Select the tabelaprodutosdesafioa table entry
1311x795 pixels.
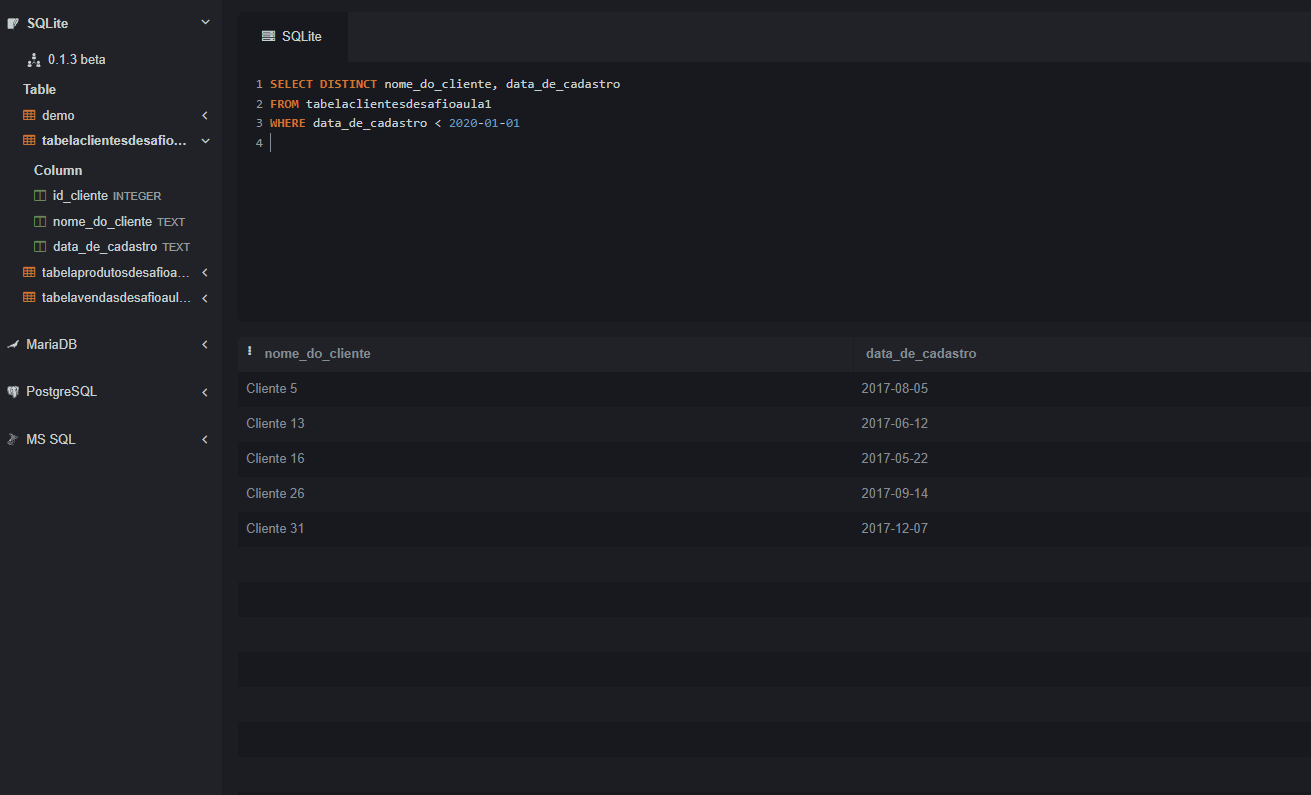click(x=115, y=272)
